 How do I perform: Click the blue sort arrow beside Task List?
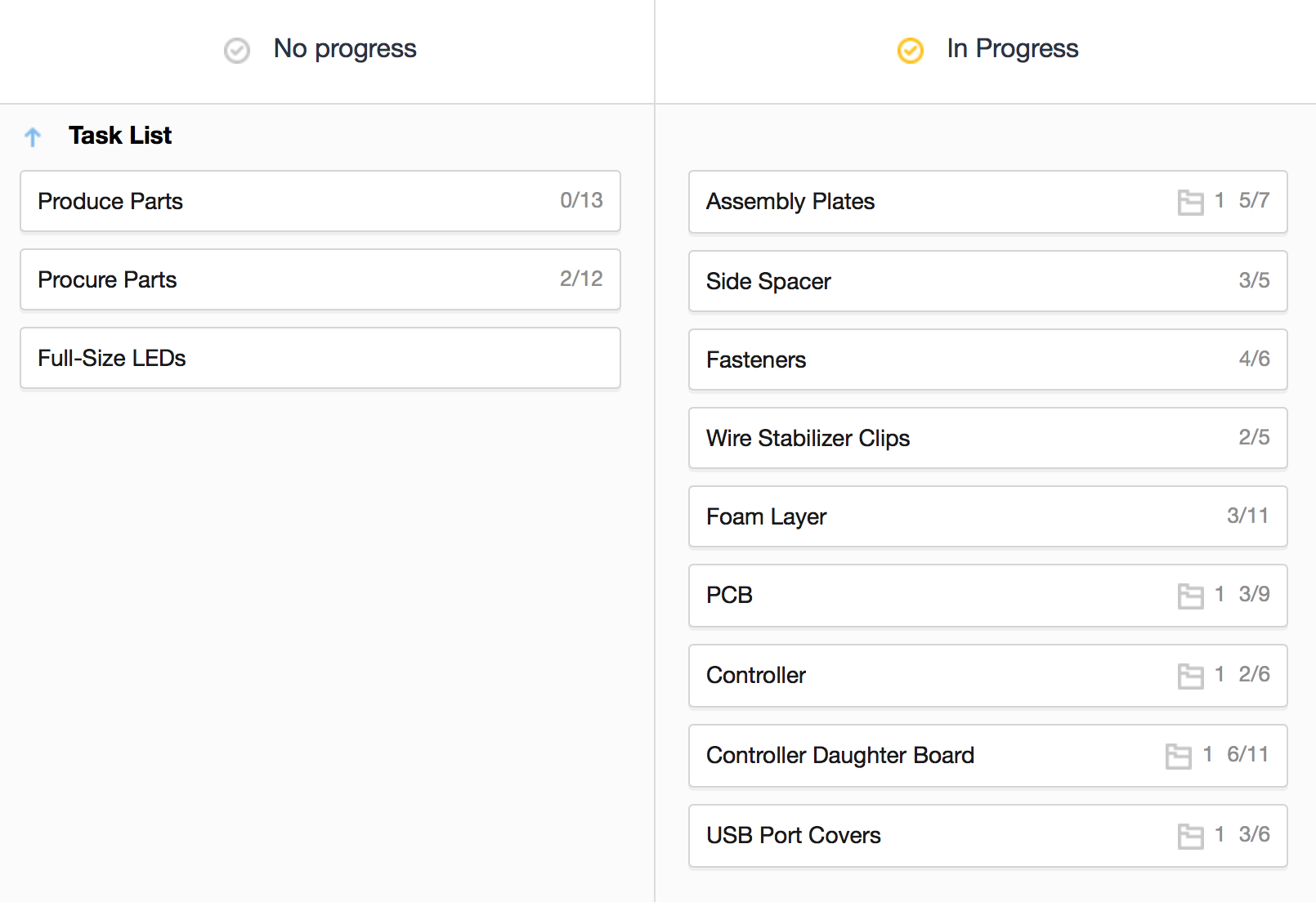32,136
